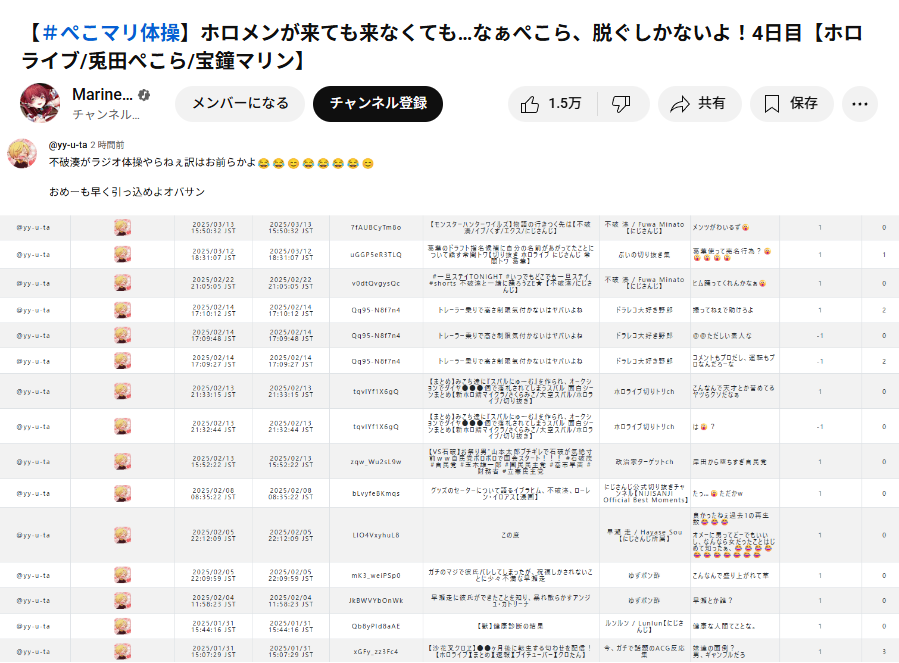The height and width of the screenshot is (663, 899).
Task: Open the #ぺこマリ体操 hashtag link
Action: pos(112,33)
